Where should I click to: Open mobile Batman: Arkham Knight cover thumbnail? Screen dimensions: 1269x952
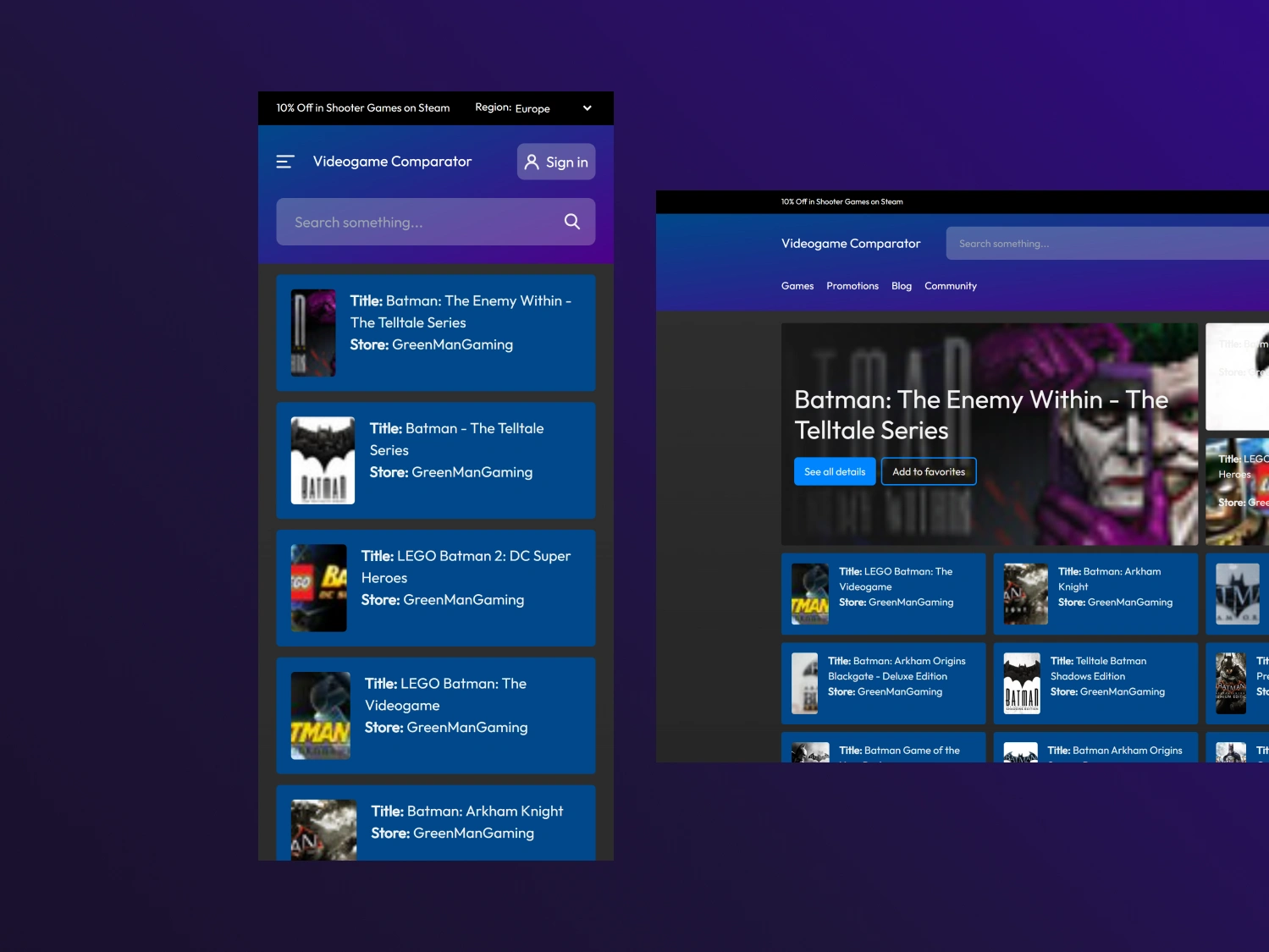[324, 830]
